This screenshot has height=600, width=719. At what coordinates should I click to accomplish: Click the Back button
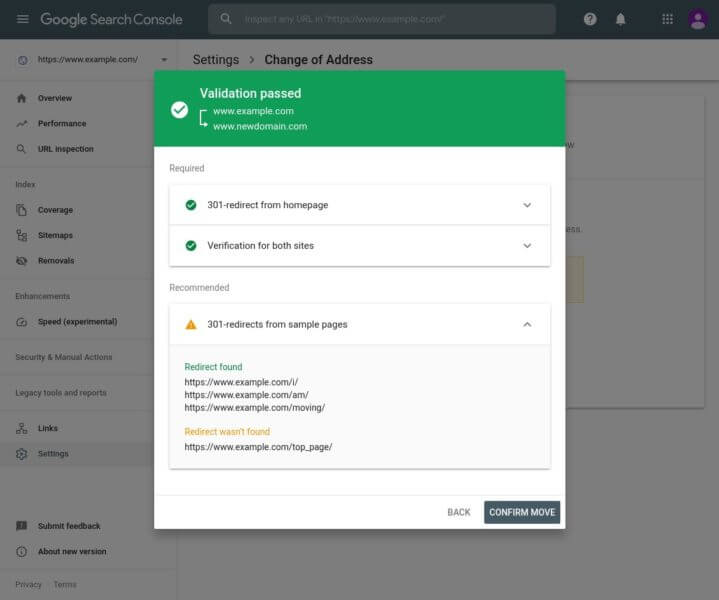pyautogui.click(x=459, y=512)
